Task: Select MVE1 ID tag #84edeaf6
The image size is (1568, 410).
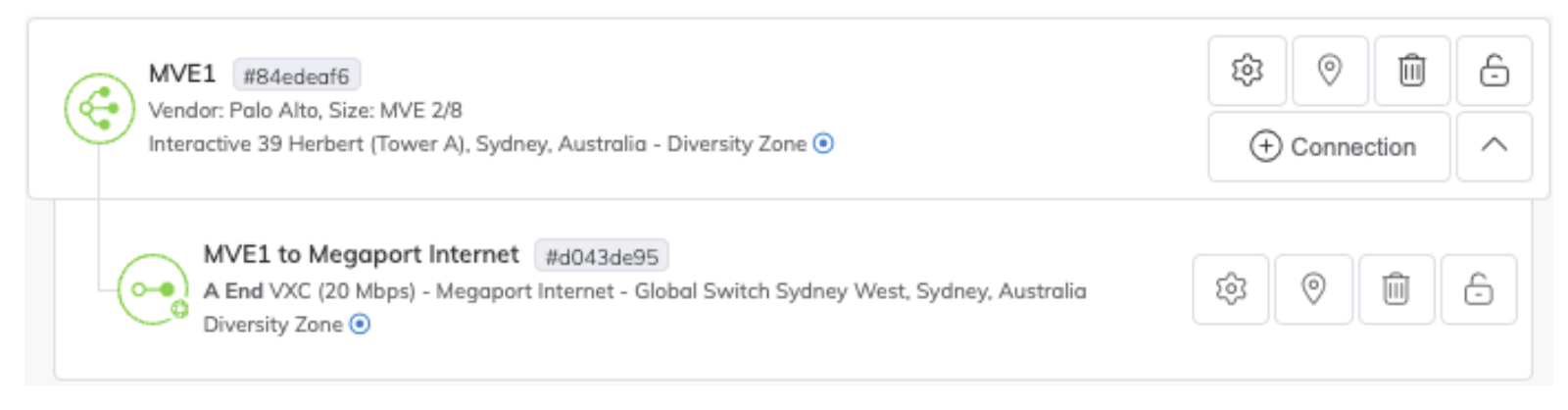Action: tap(296, 76)
